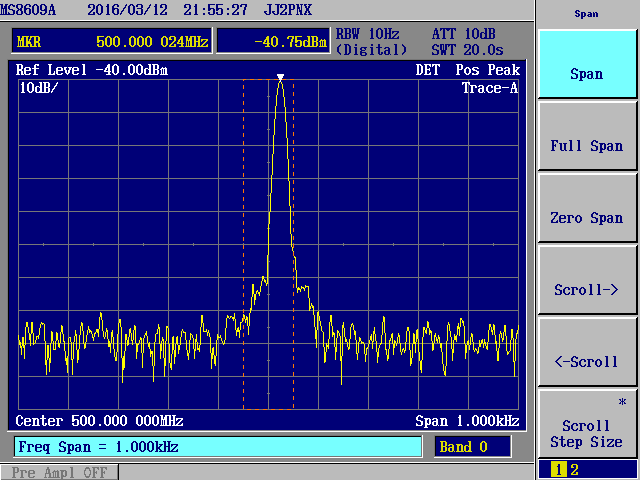The height and width of the screenshot is (480, 640).
Task: Click the (Digital) RBW mode label
Action: [371, 50]
